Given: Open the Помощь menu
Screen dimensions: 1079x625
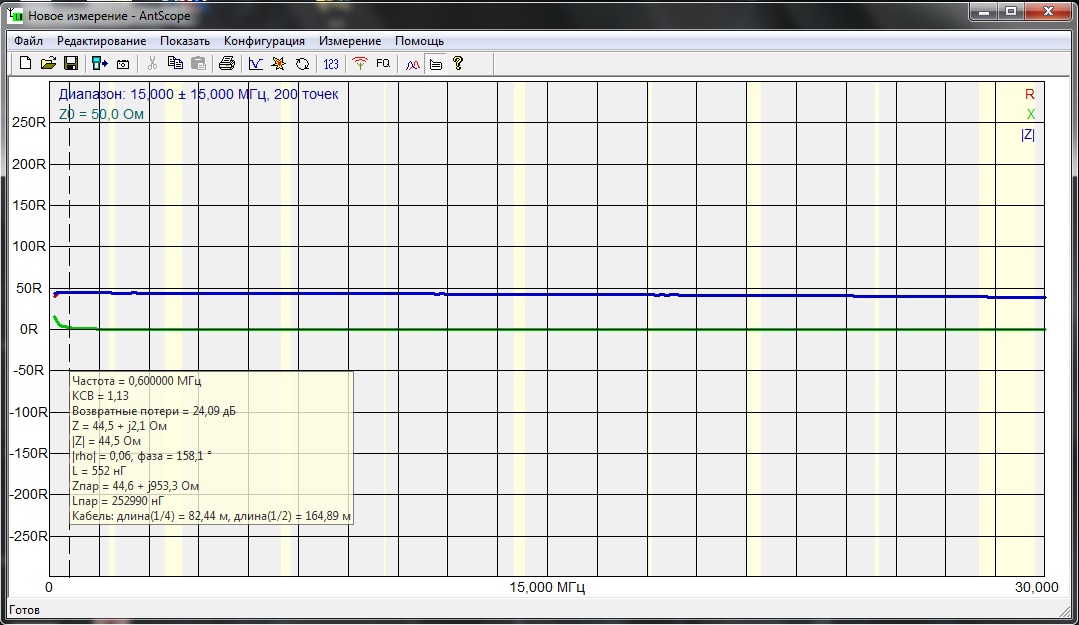Looking at the screenshot, I should [x=419, y=41].
